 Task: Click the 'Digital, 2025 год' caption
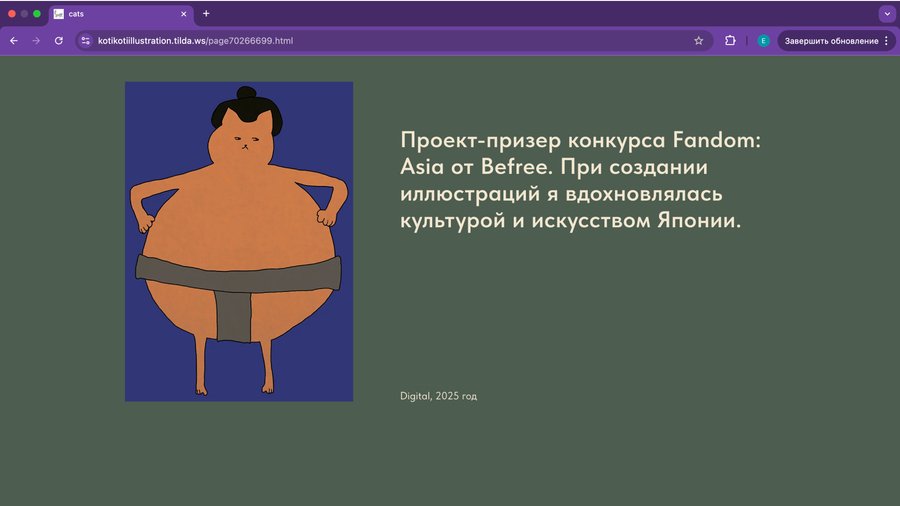(439, 396)
